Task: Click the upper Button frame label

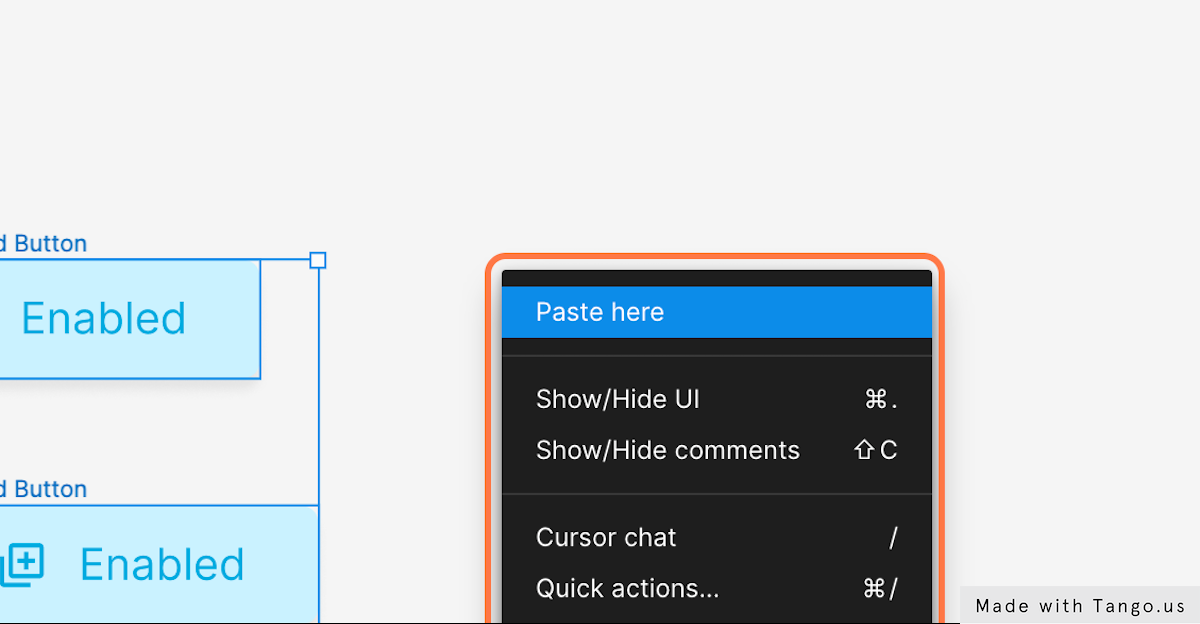Action: click(43, 243)
